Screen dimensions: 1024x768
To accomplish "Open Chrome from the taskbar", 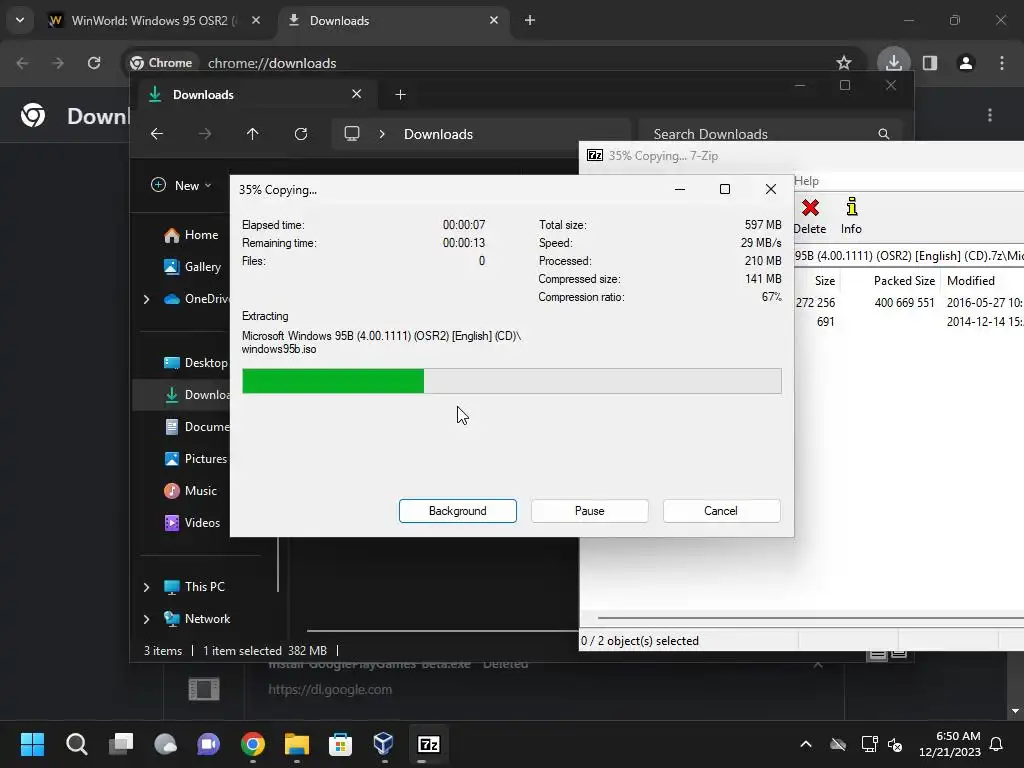I will [x=253, y=744].
